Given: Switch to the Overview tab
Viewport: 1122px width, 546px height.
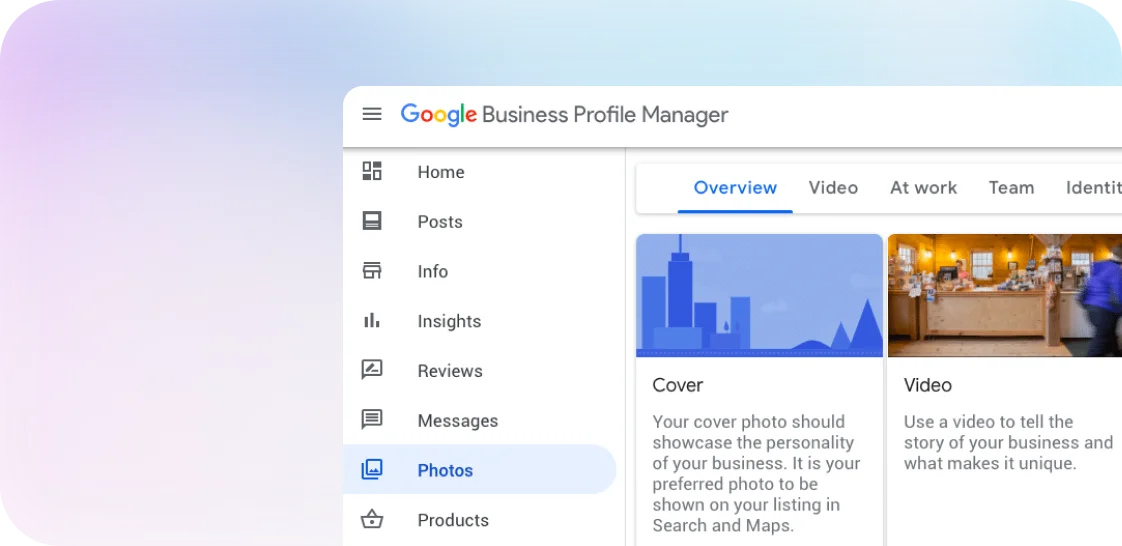Looking at the screenshot, I should tap(735, 188).
